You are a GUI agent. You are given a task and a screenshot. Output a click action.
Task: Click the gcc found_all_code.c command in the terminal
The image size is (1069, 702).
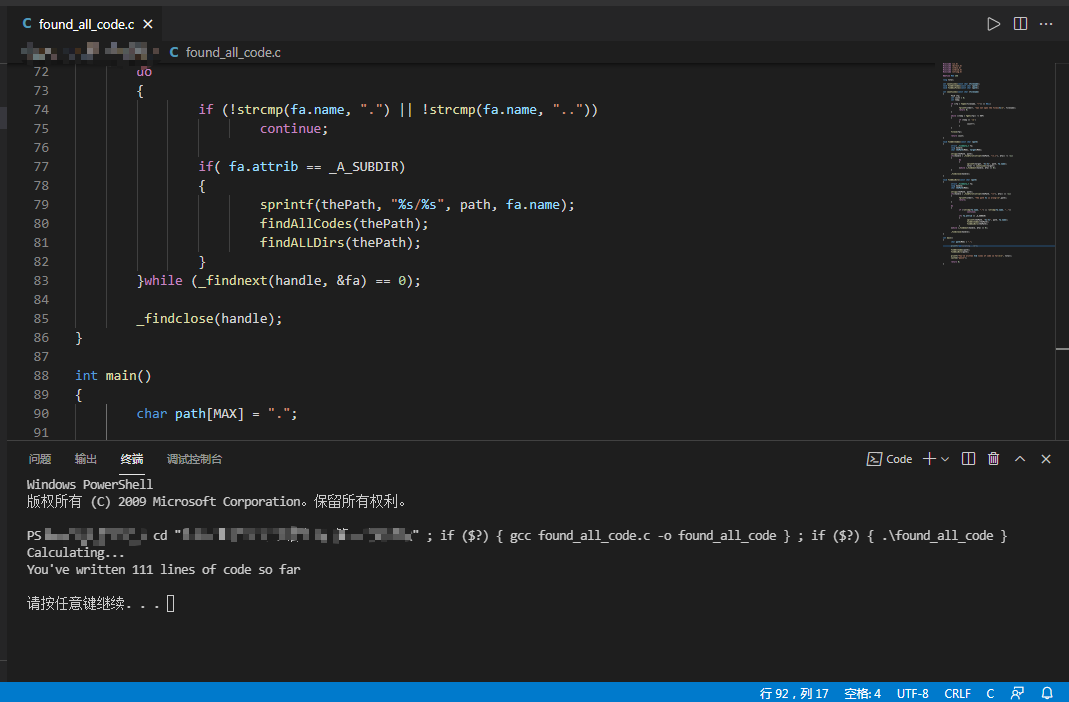point(643,536)
